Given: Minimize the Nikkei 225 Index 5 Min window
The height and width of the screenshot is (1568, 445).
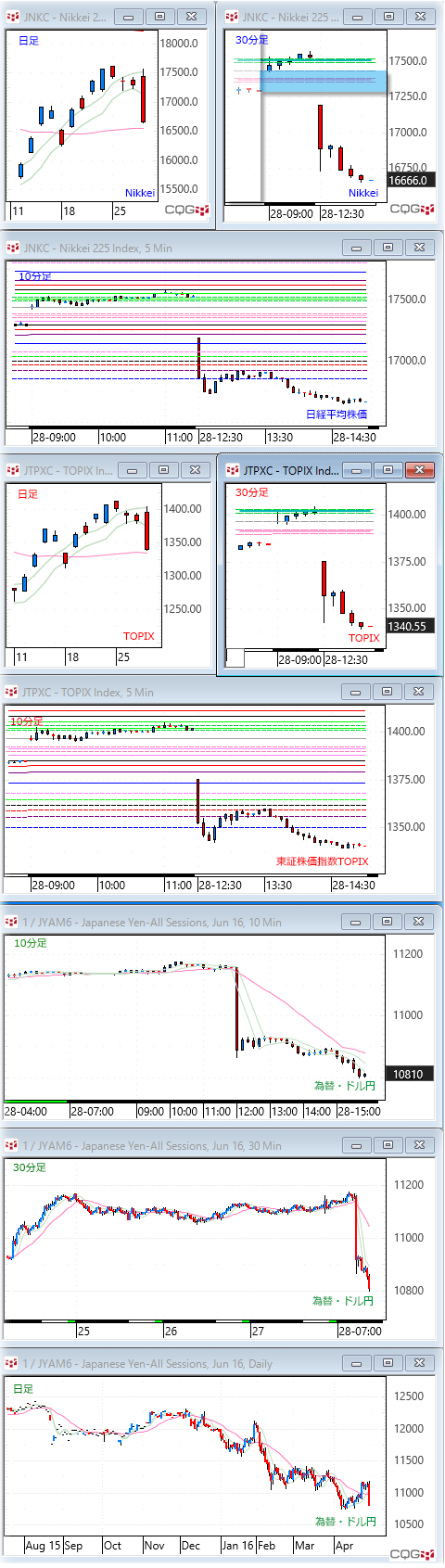Looking at the screenshot, I should pos(357,248).
